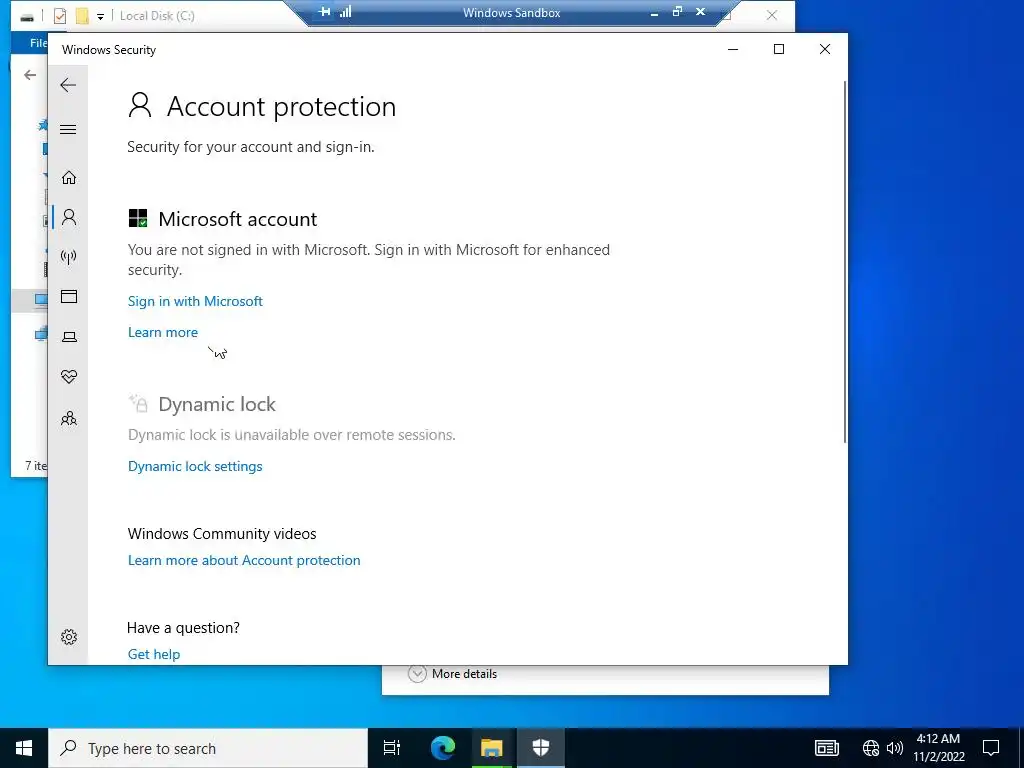1024x768 pixels.
Task: Open Device performance & health sidebar icon
Action: pyautogui.click(x=69, y=377)
